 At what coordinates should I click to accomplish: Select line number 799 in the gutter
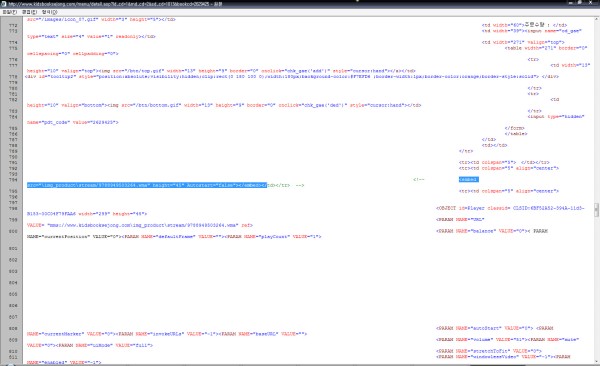pyautogui.click(x=13, y=220)
